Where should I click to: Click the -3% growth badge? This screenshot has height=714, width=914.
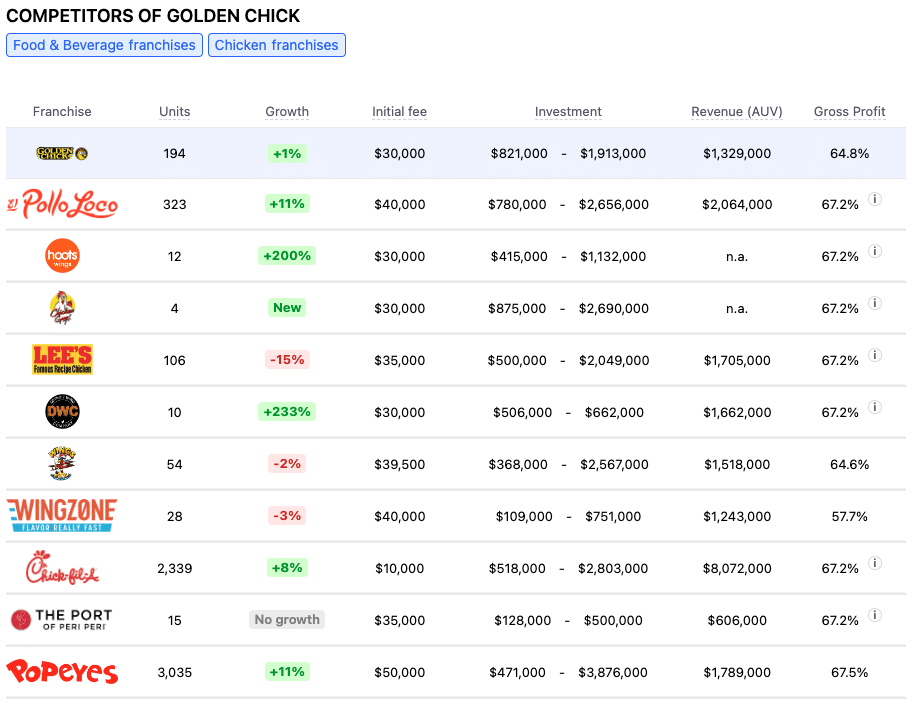pyautogui.click(x=287, y=515)
